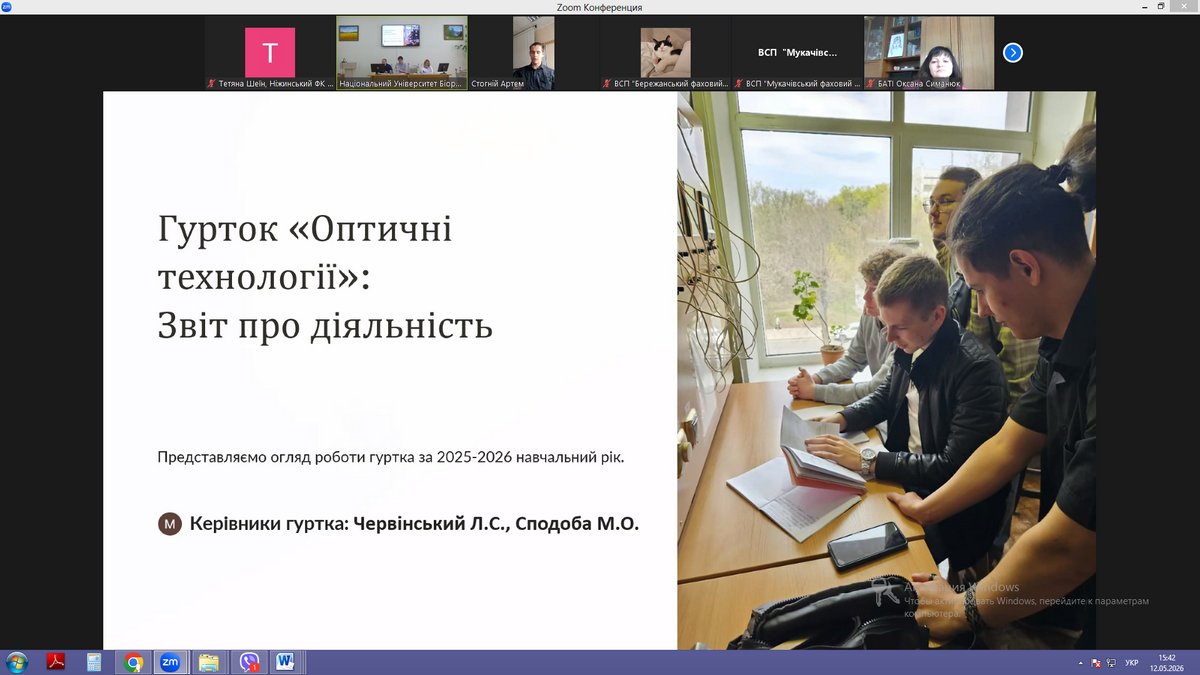The image size is (1200, 675).
Task: Select the Мукачівський фаховий participant tile
Action: 797,53
